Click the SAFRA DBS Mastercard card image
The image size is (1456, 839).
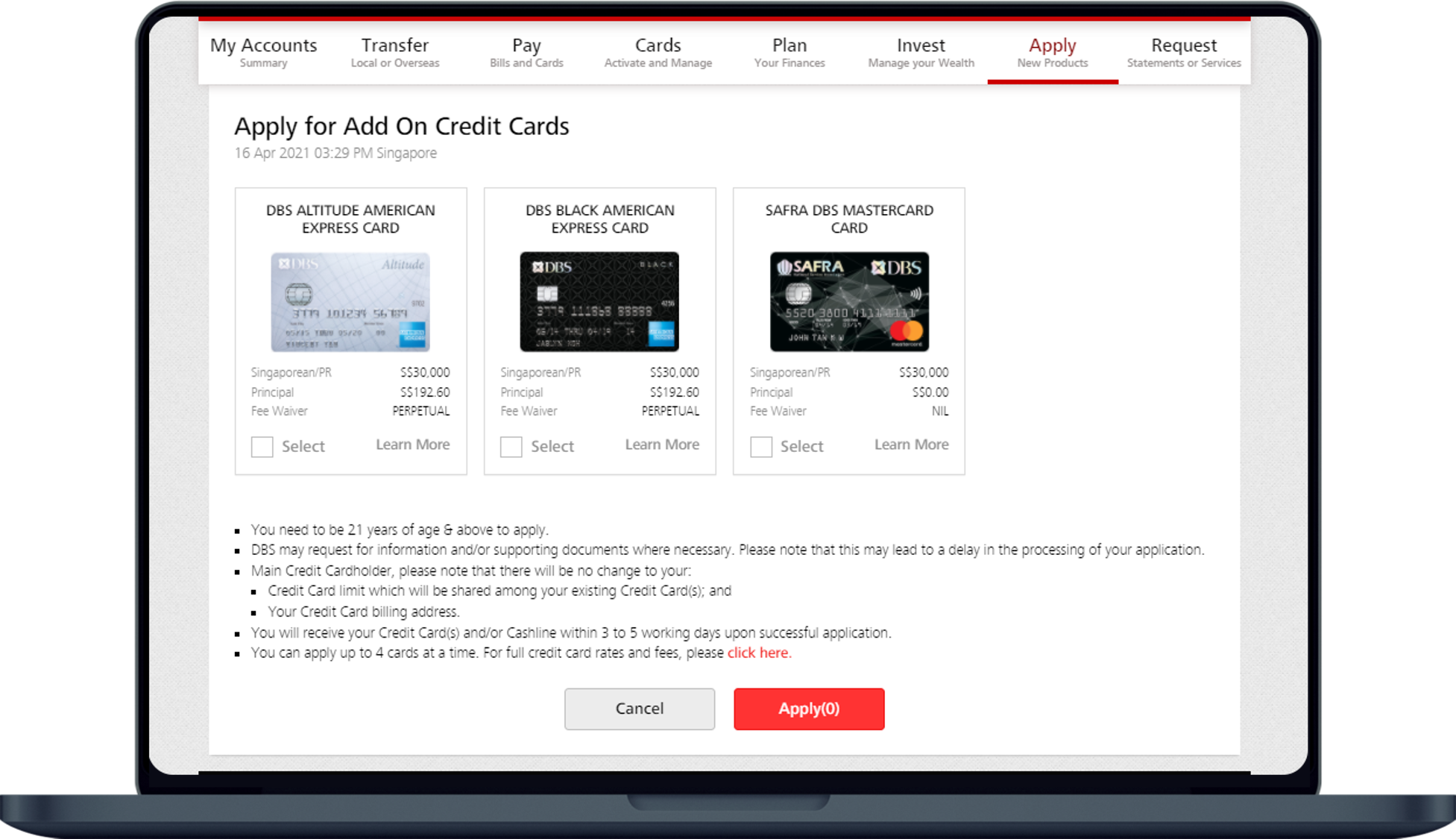click(x=849, y=302)
